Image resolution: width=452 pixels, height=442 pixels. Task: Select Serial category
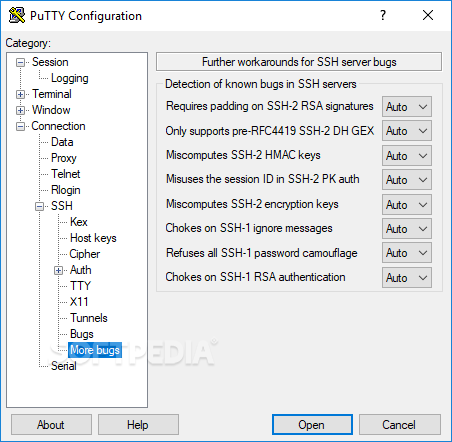pyautogui.click(x=64, y=366)
